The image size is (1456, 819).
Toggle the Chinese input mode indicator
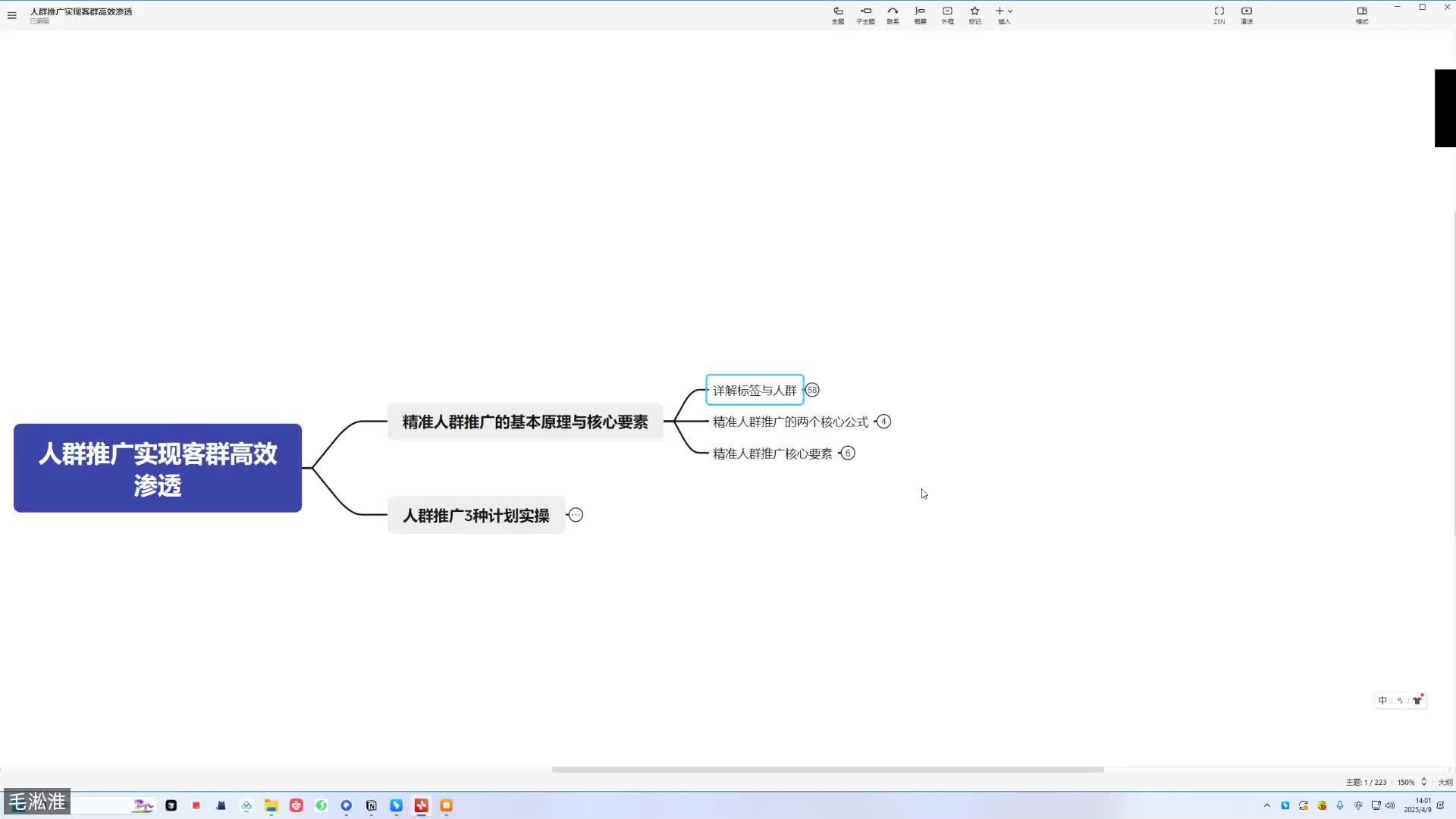tap(1382, 701)
